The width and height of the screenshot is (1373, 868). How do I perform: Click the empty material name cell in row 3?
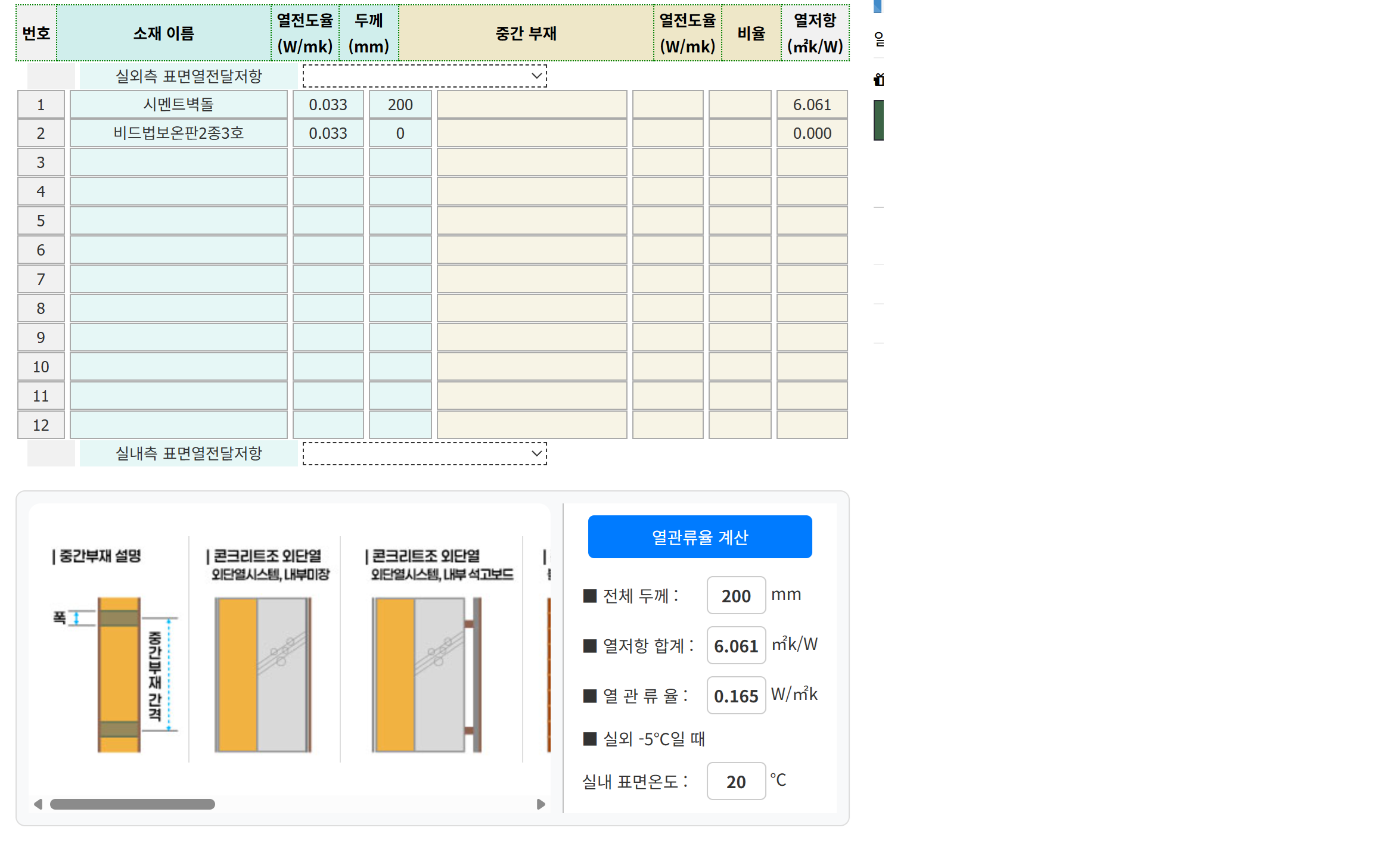click(179, 163)
